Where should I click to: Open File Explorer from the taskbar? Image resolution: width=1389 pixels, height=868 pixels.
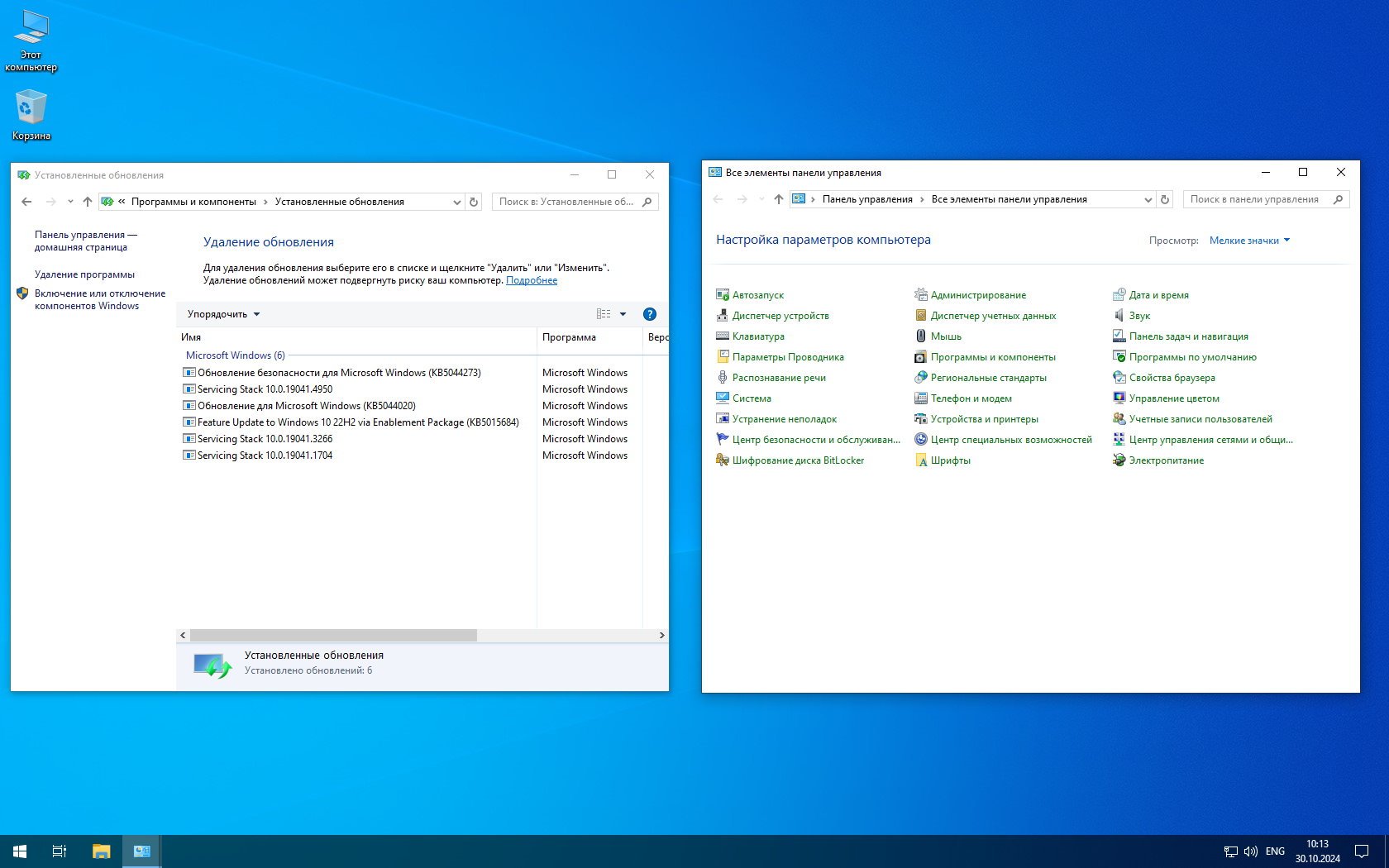point(101,851)
